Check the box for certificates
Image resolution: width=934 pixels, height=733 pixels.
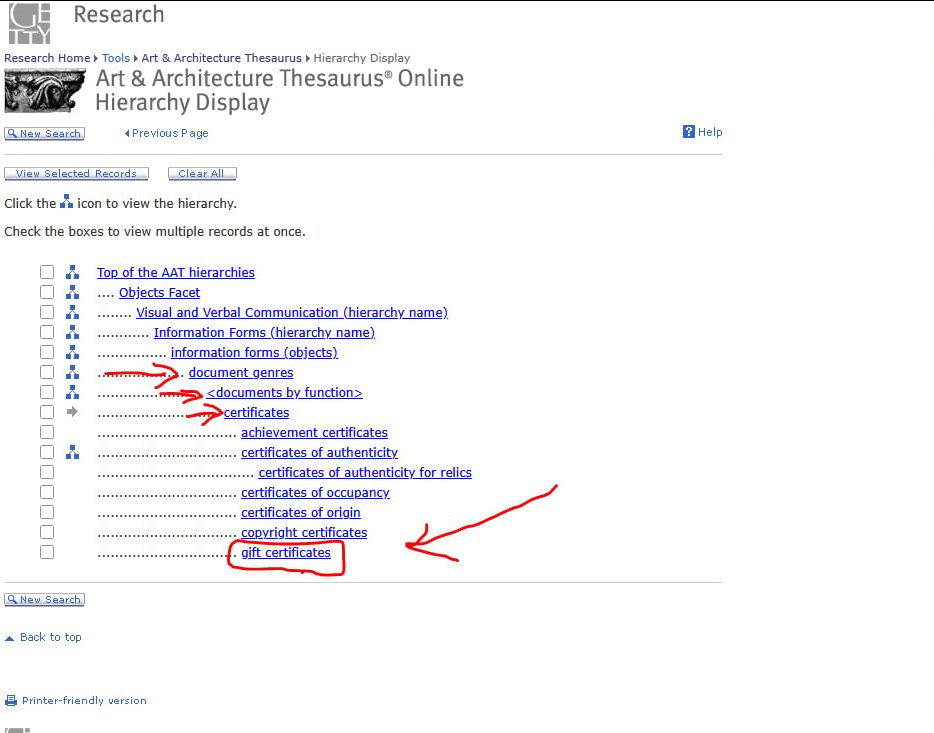47,412
